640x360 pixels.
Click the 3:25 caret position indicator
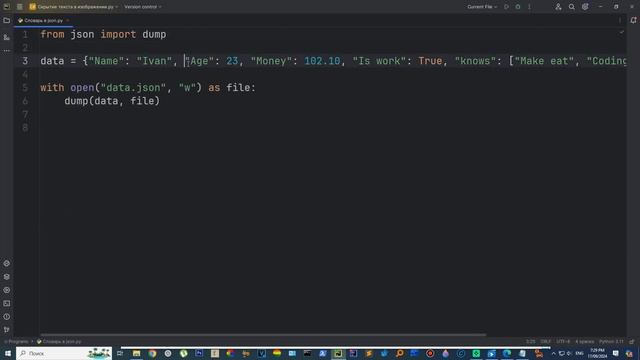[530, 342]
